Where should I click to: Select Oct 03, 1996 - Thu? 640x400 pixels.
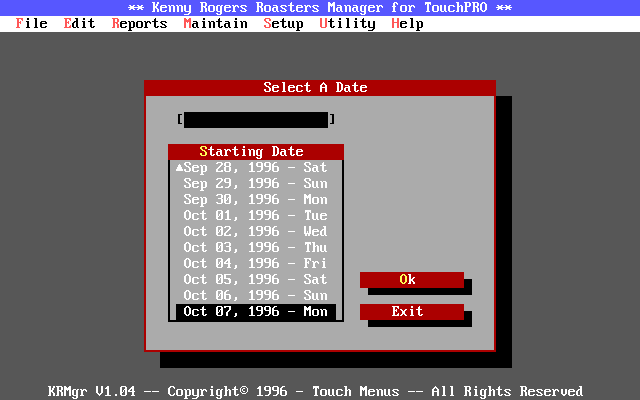(256, 247)
